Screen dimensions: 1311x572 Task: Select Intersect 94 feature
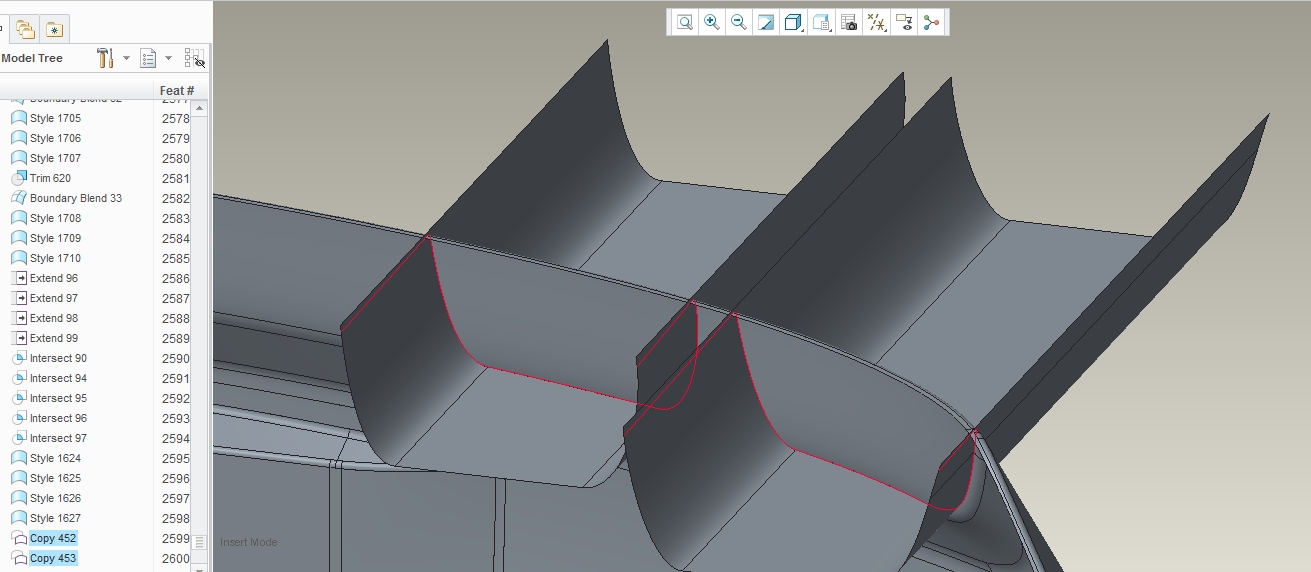(x=58, y=378)
